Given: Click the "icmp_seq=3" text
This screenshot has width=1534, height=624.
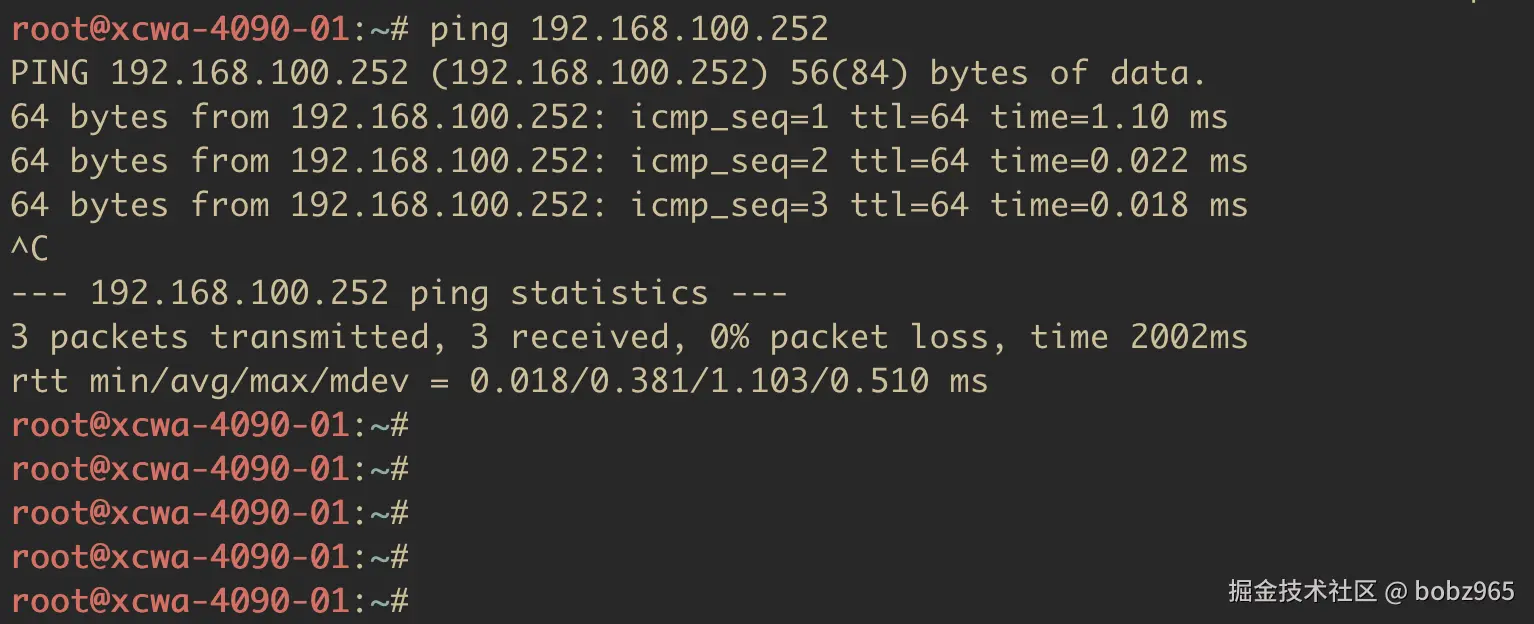Looking at the screenshot, I should click(729, 205).
